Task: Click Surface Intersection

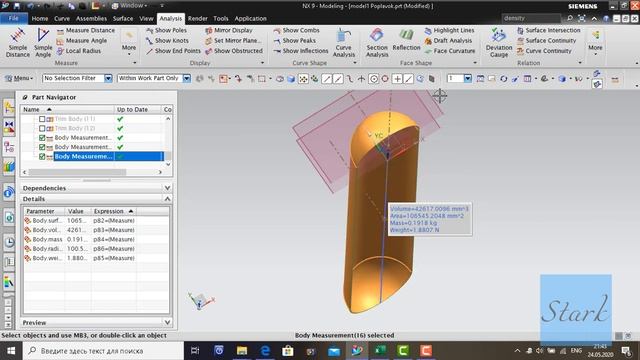Action: coord(549,31)
